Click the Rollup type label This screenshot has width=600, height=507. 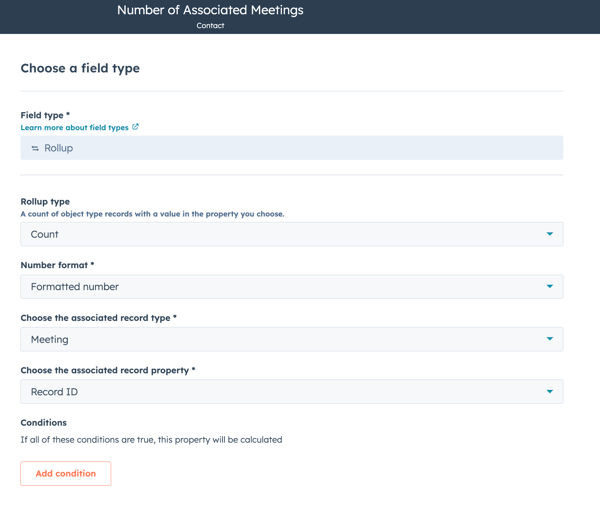(45, 201)
